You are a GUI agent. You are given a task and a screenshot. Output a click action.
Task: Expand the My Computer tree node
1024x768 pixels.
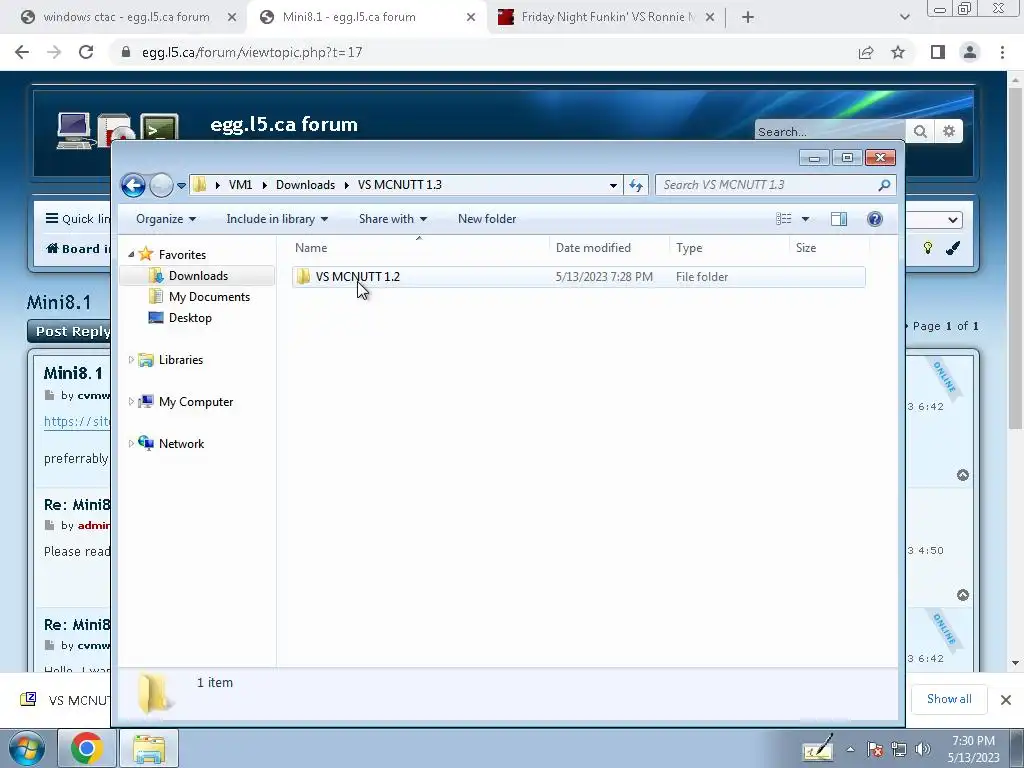131,401
